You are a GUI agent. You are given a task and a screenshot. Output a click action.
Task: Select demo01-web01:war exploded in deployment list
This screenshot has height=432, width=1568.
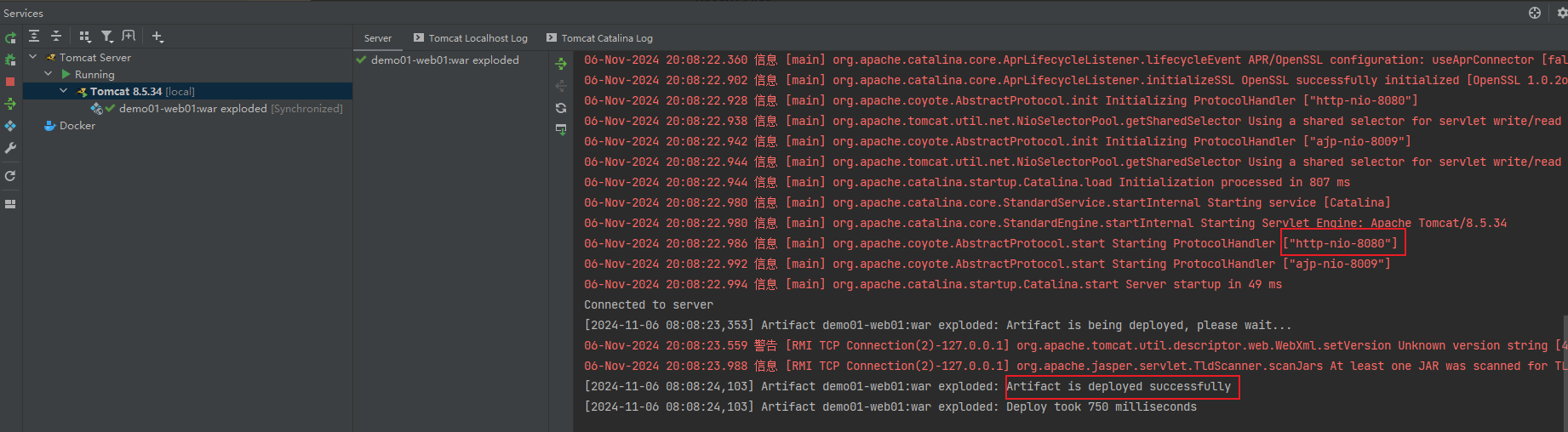click(444, 60)
